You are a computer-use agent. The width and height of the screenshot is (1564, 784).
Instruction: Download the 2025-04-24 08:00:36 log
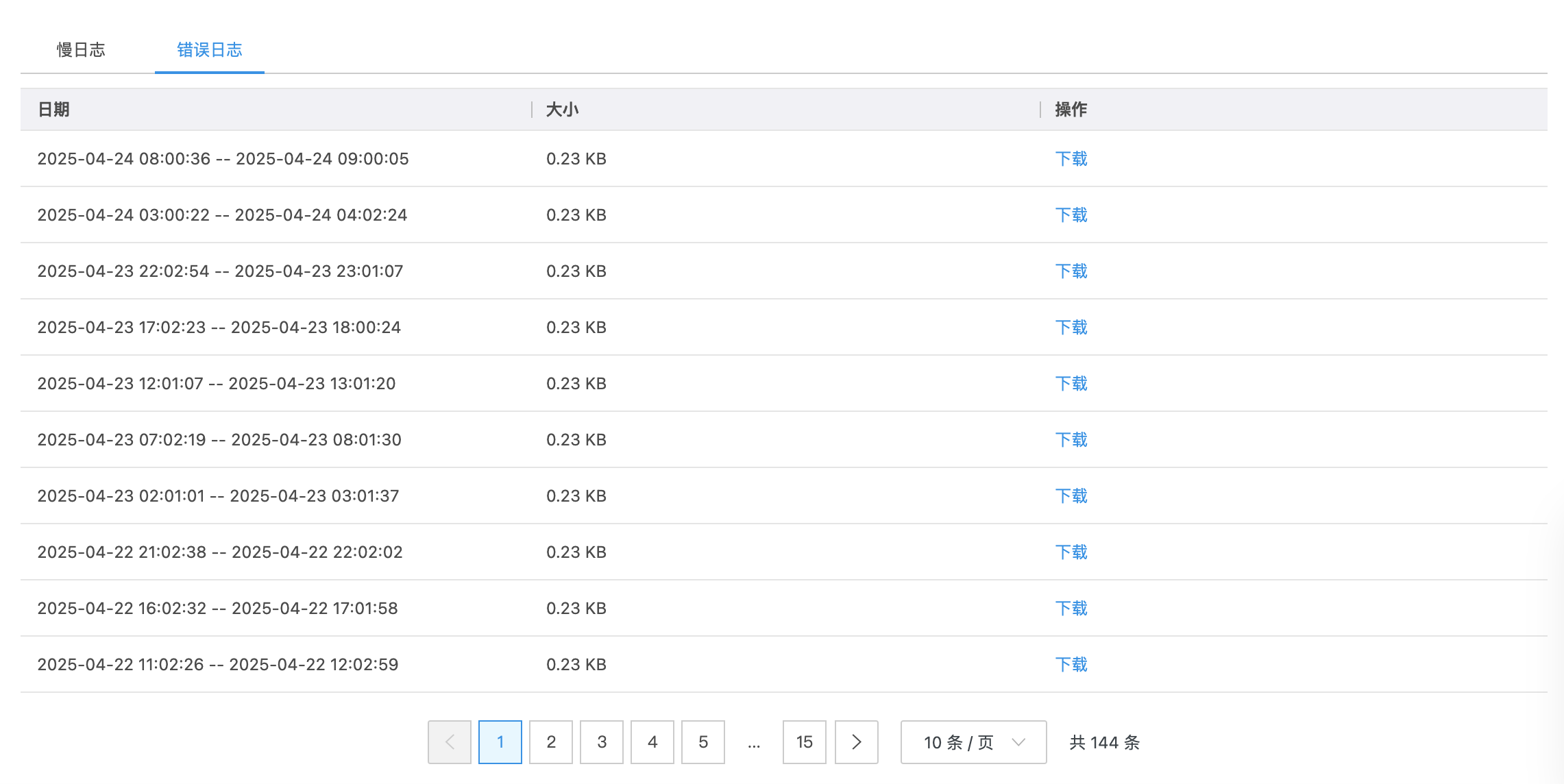tap(1071, 159)
